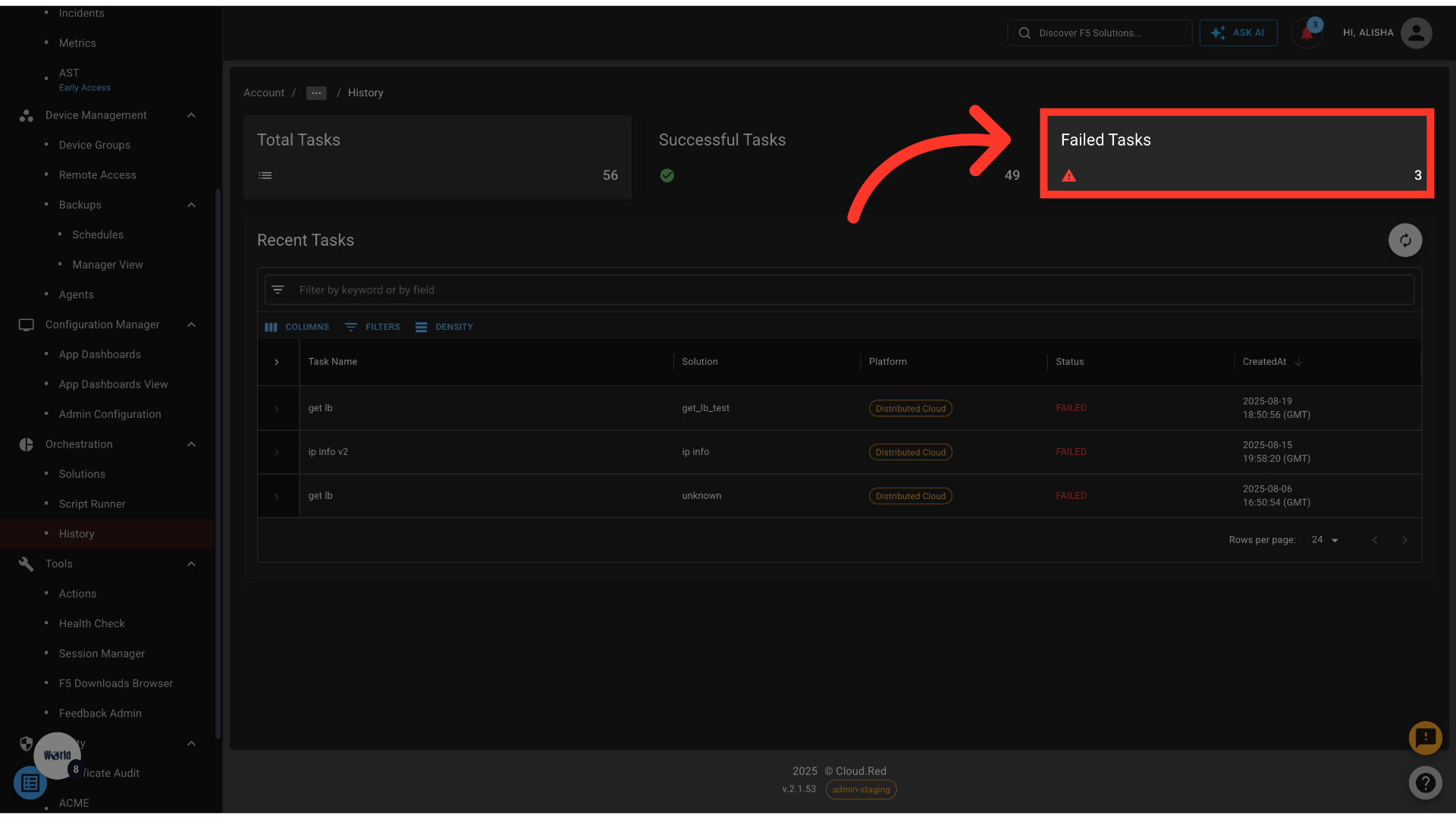Screen dimensions: 1456x819
Task: Click the Failed Tasks warning triangle icon
Action: point(1068,176)
